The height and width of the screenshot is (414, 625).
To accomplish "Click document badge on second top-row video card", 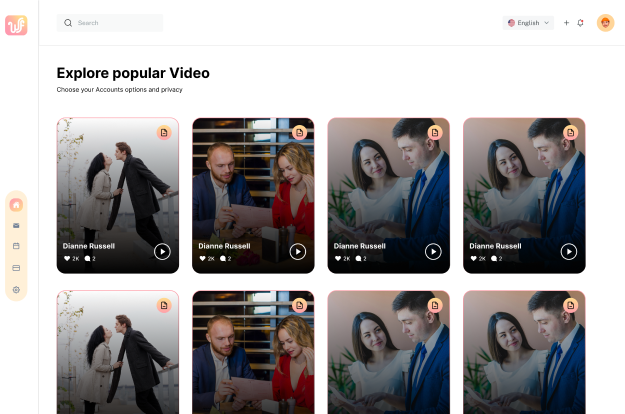I will [x=299, y=132].
